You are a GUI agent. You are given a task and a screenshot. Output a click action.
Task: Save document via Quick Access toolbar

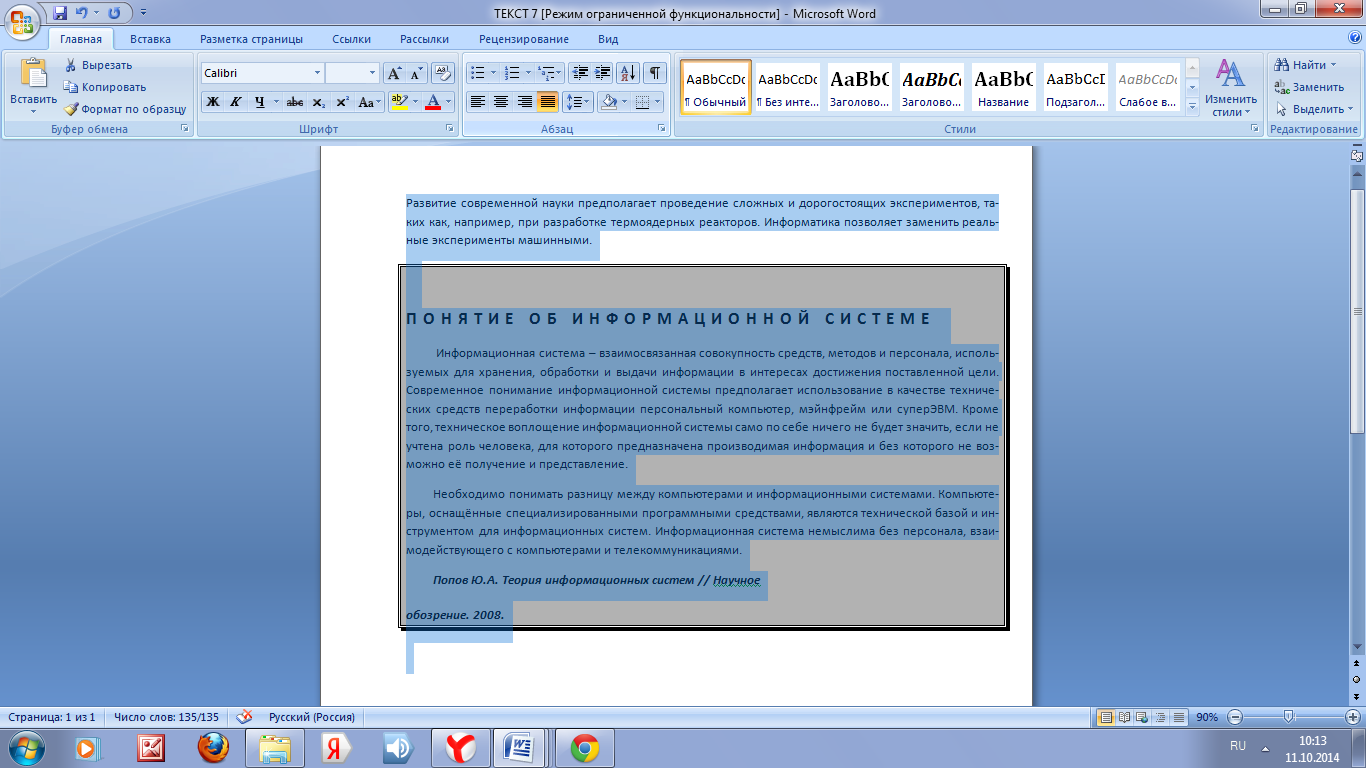click(x=60, y=13)
